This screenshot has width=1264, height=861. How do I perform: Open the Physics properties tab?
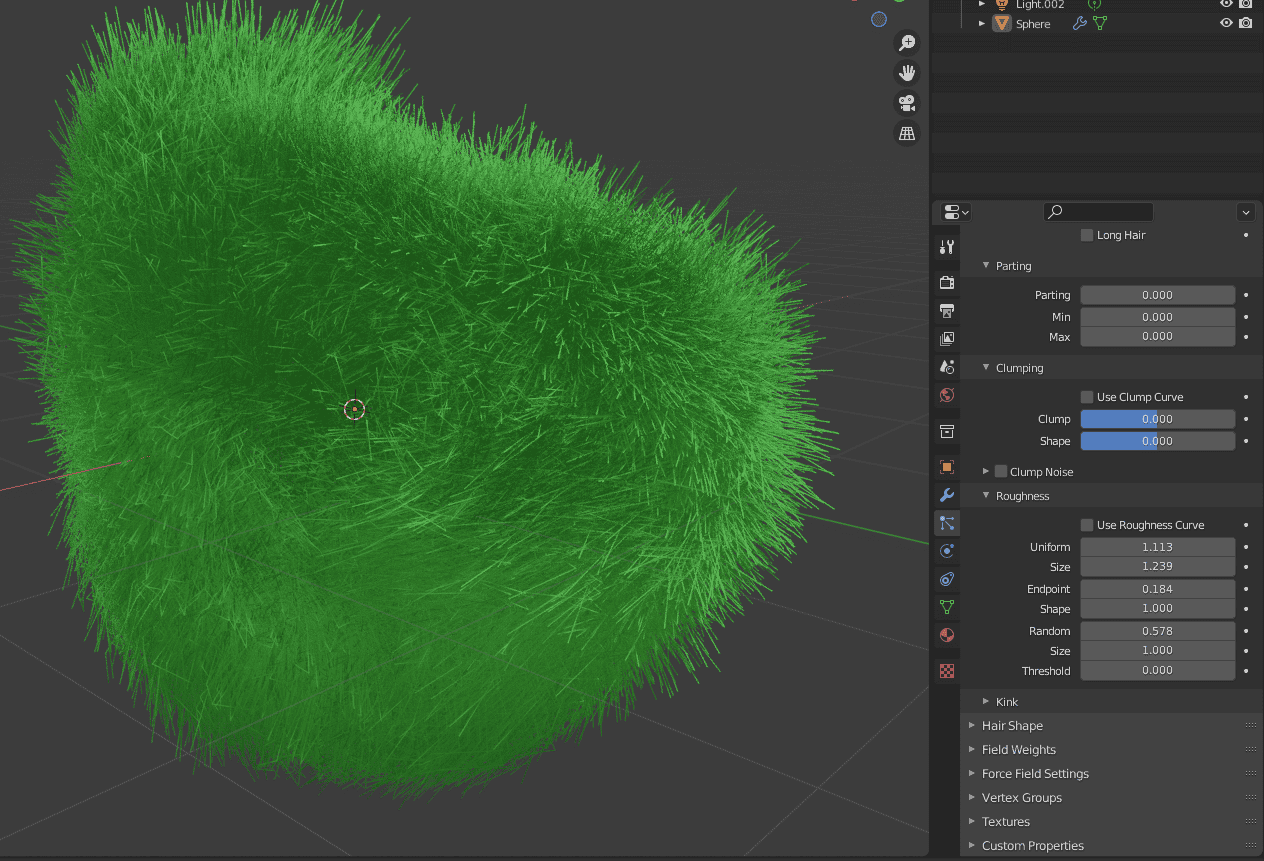click(946, 551)
